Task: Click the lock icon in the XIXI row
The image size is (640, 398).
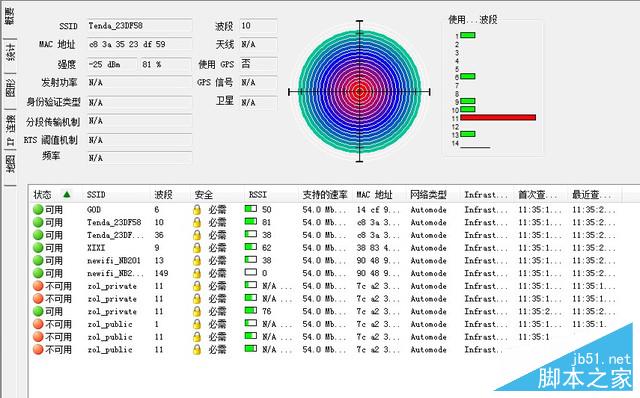Action: click(197, 248)
